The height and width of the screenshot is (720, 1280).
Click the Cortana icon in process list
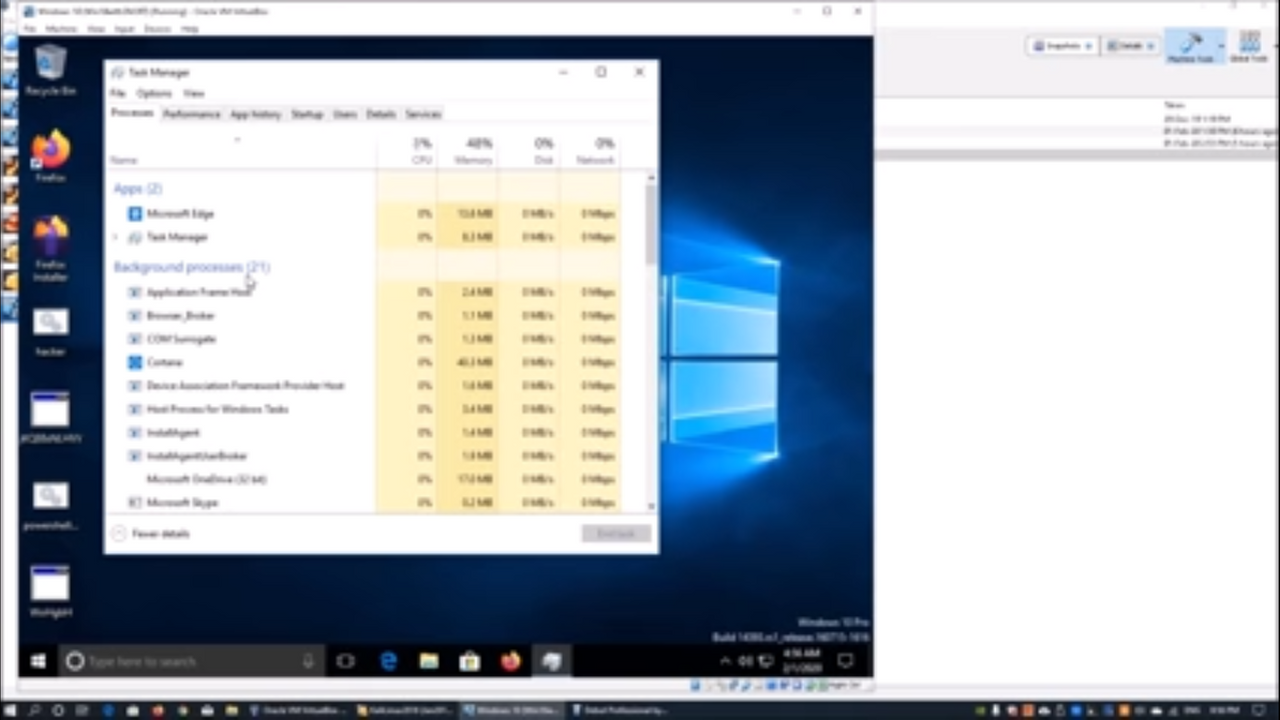135,362
